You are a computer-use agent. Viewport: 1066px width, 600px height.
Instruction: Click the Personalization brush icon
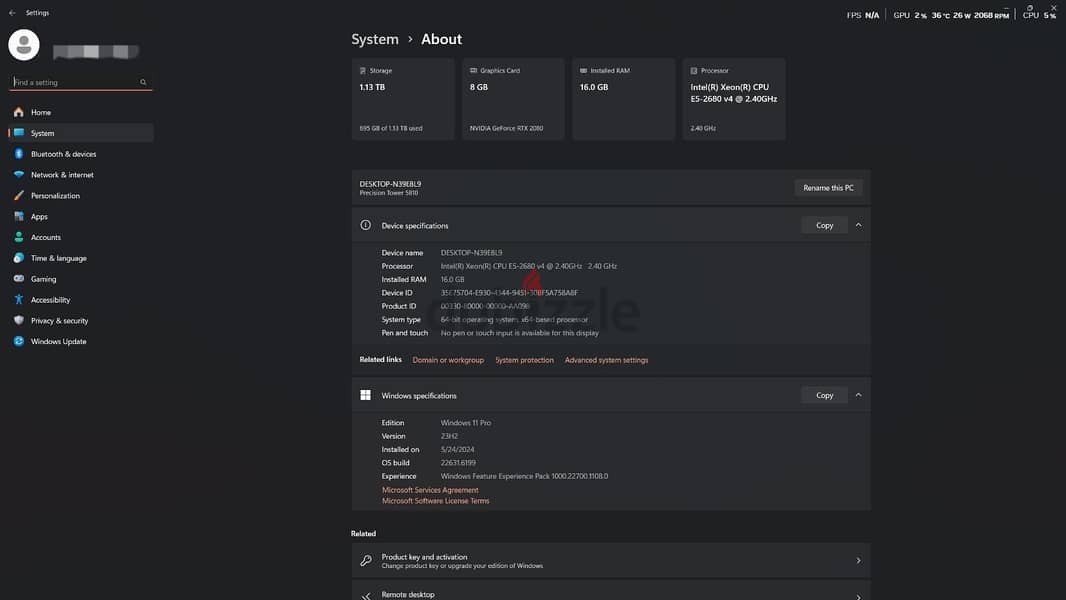pyautogui.click(x=19, y=196)
